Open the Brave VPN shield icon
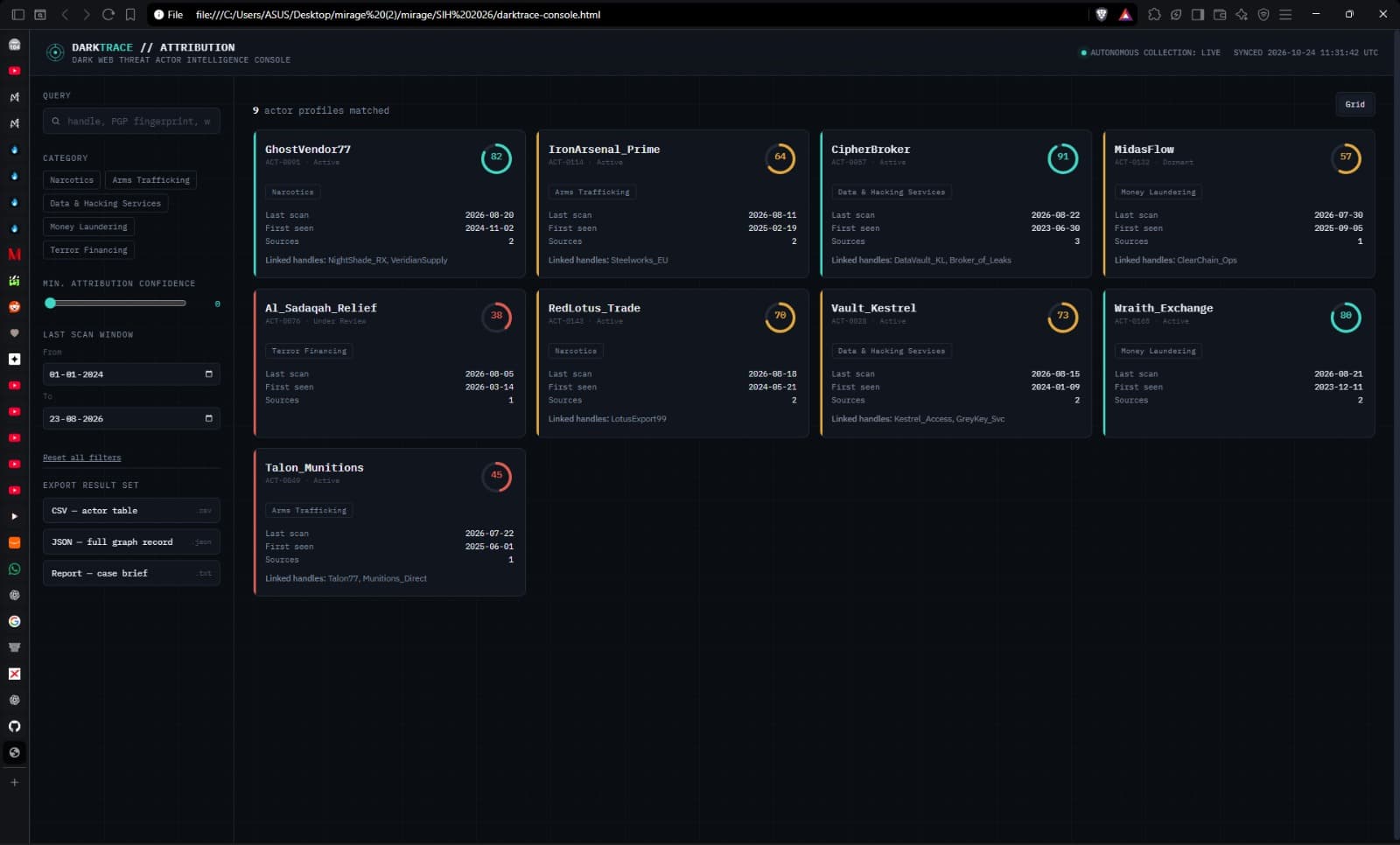The width and height of the screenshot is (1400, 845). click(1263, 14)
